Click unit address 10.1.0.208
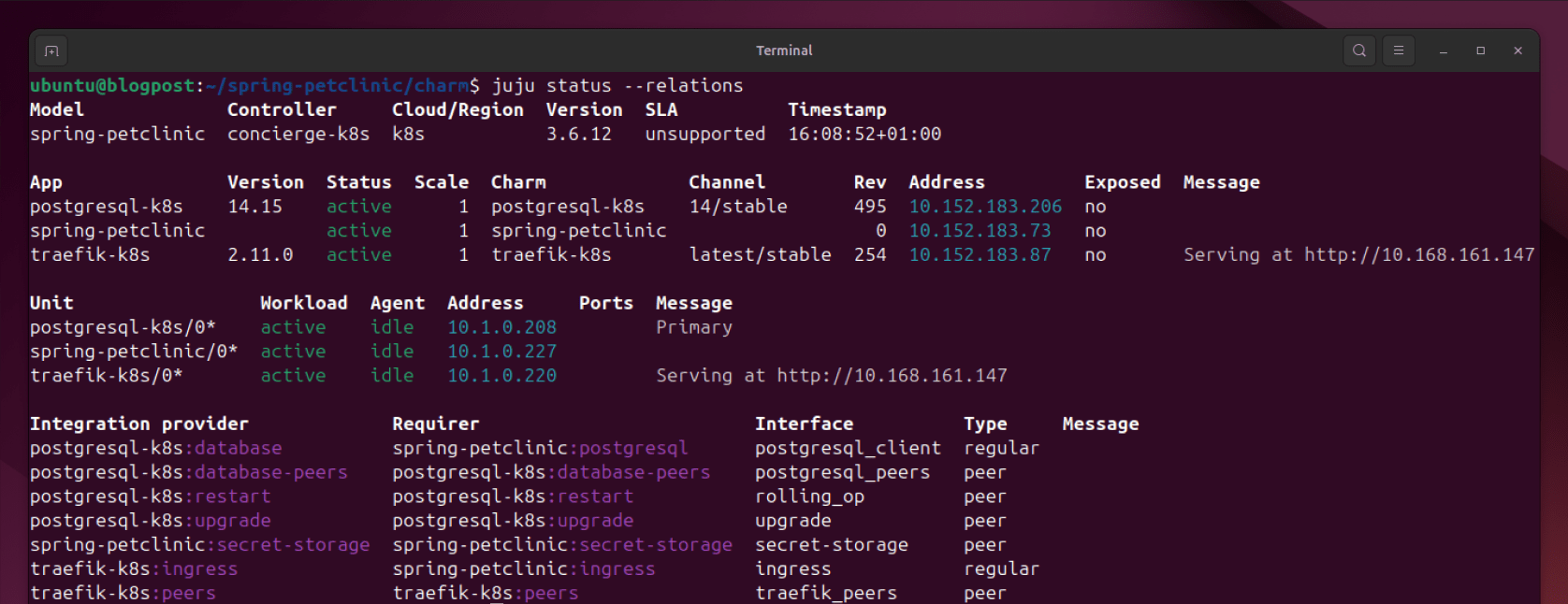 click(x=501, y=327)
